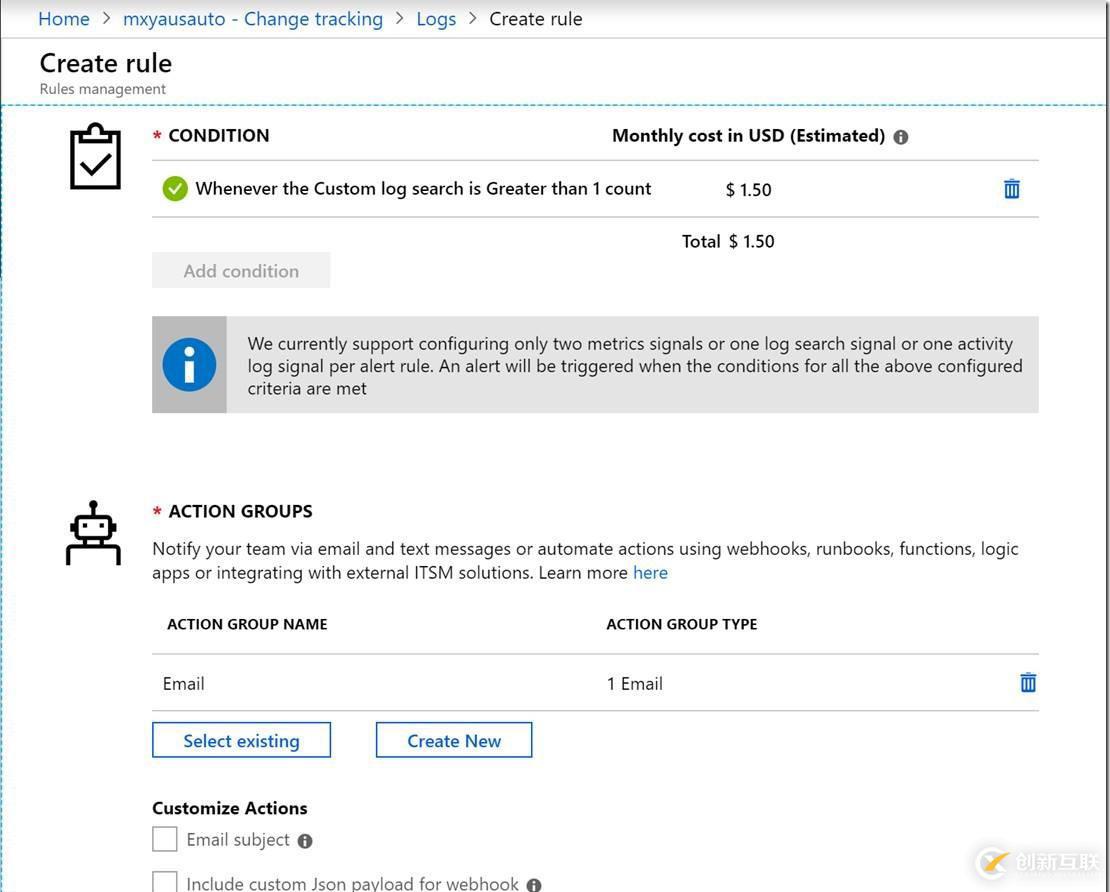
Task: Go to the Home breadcrumb
Action: [63, 19]
